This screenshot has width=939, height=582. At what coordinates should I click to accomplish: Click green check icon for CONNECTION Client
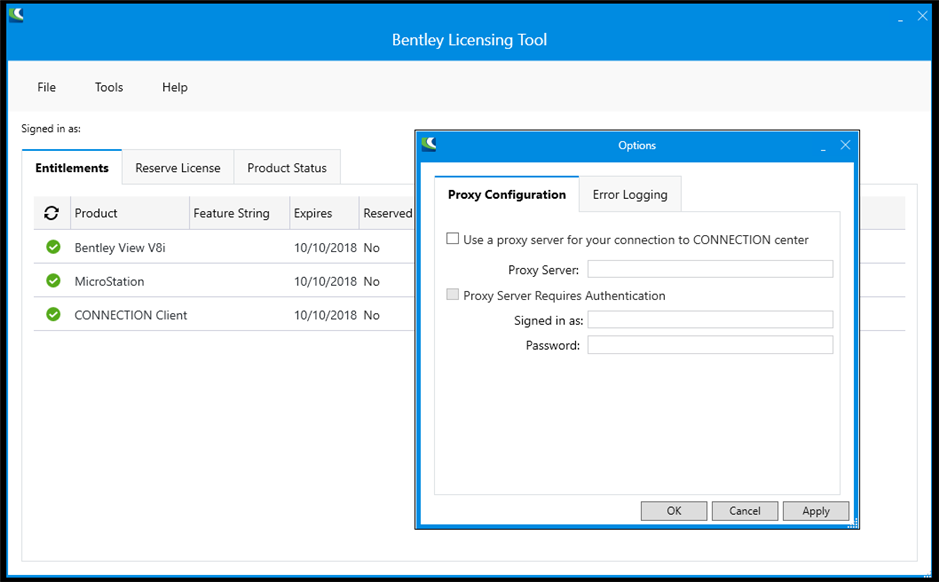coord(53,315)
